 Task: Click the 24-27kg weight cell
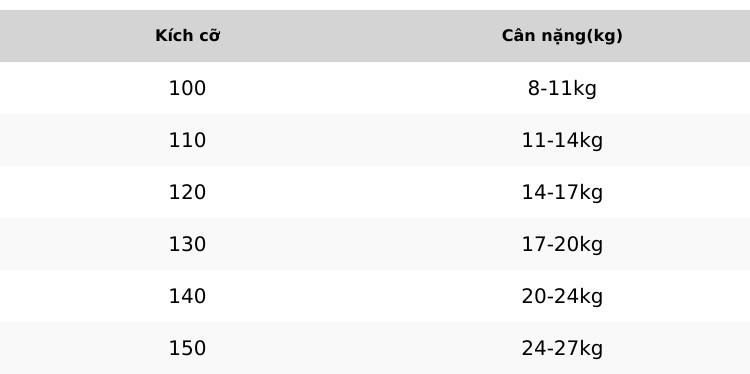coord(562,348)
